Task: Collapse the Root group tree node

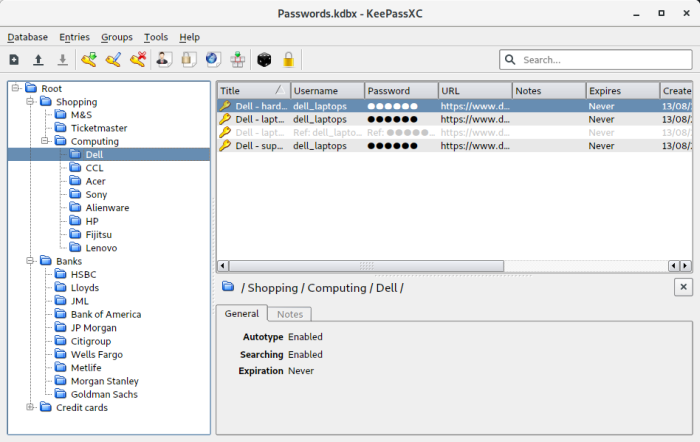Action: pyautogui.click(x=16, y=88)
